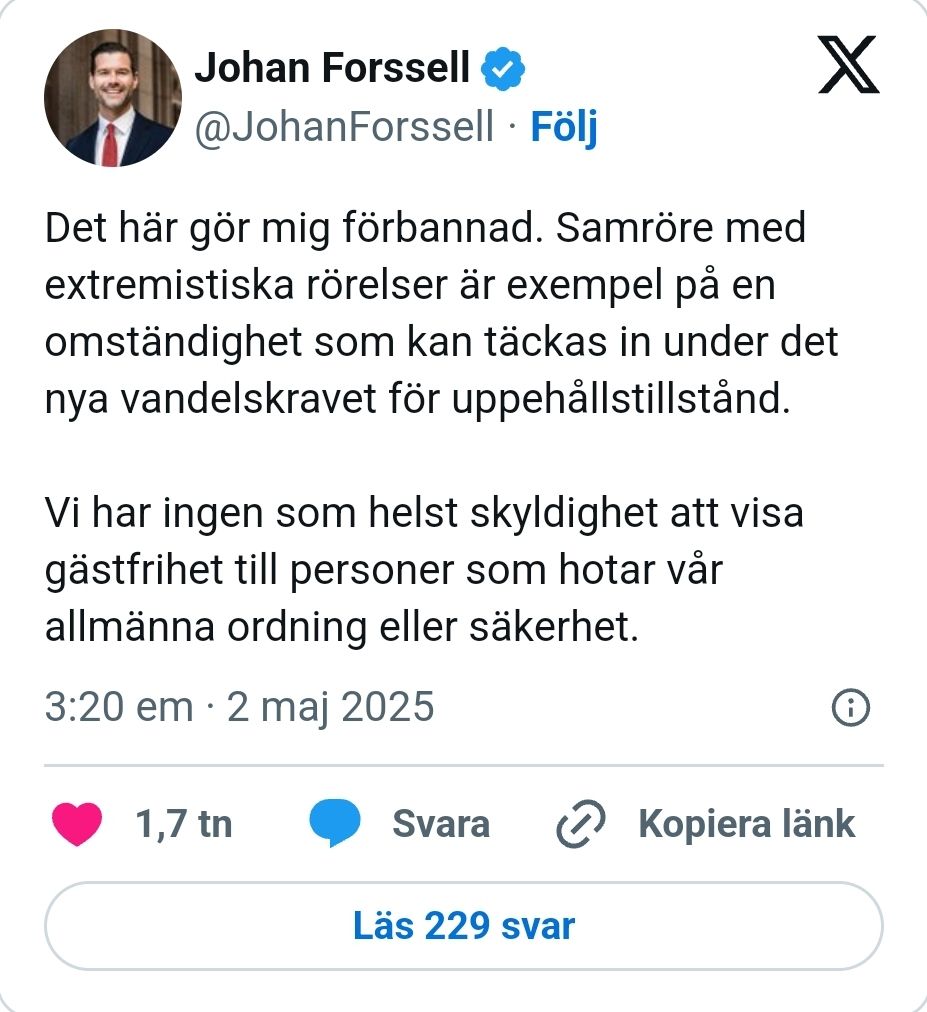The image size is (927, 1012).
Task: Open Johan Forssell's profile picture
Action: coord(113,98)
